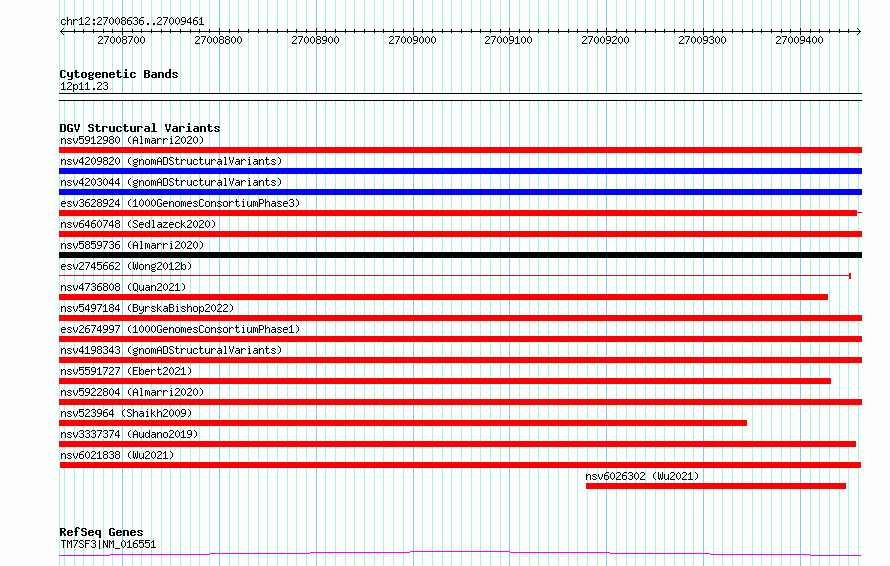Click ruler position 27009200
Image resolution: width=890 pixels, height=566 pixels.
[606, 40]
